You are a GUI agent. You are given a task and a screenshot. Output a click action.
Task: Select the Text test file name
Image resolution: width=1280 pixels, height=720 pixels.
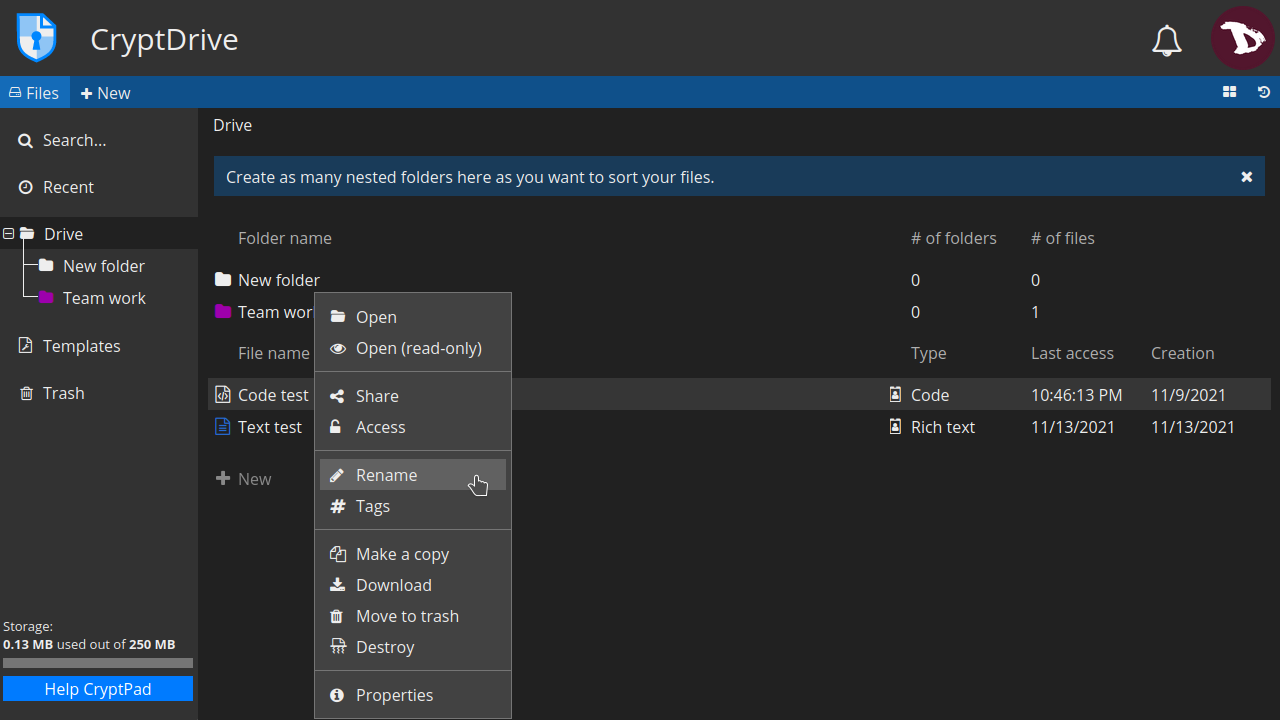point(270,427)
